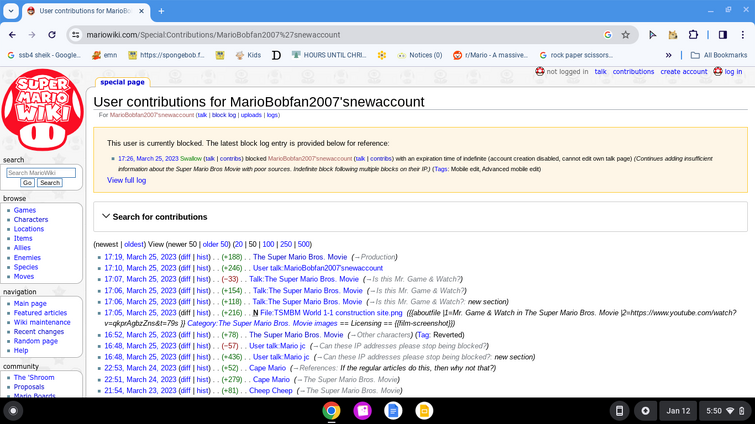Open Google Docs from shelf

click(x=393, y=411)
